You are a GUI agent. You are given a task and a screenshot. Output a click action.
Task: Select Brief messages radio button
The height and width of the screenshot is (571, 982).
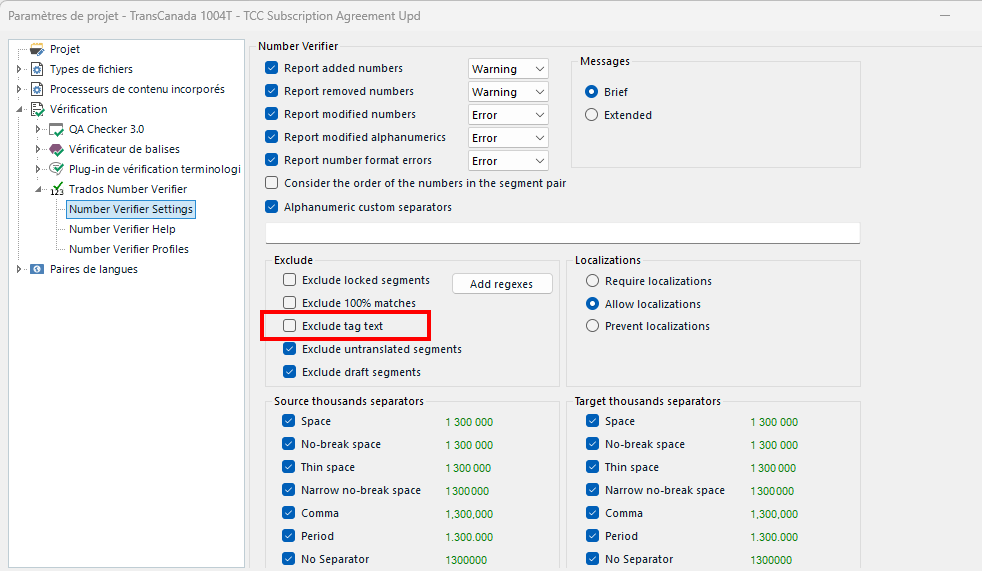pos(591,91)
